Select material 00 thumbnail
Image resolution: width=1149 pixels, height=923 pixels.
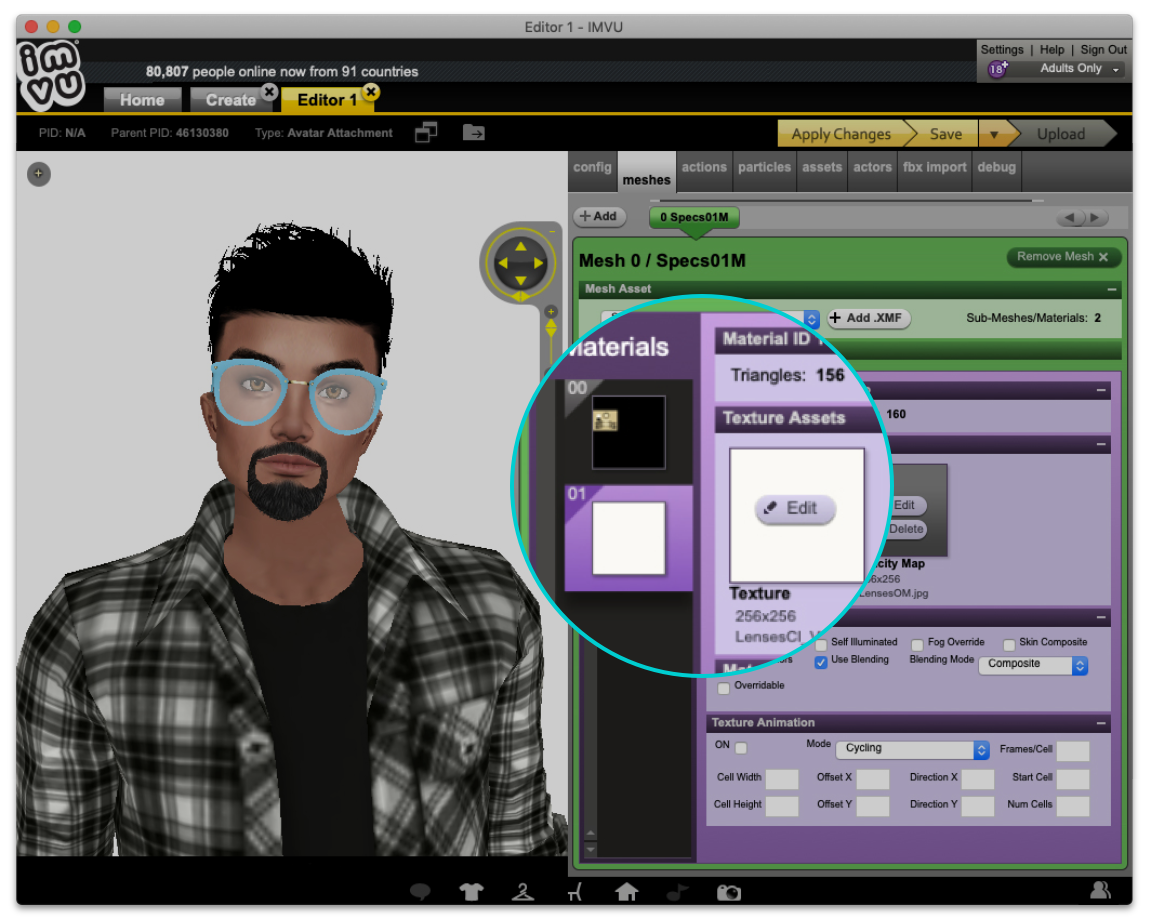(x=628, y=432)
